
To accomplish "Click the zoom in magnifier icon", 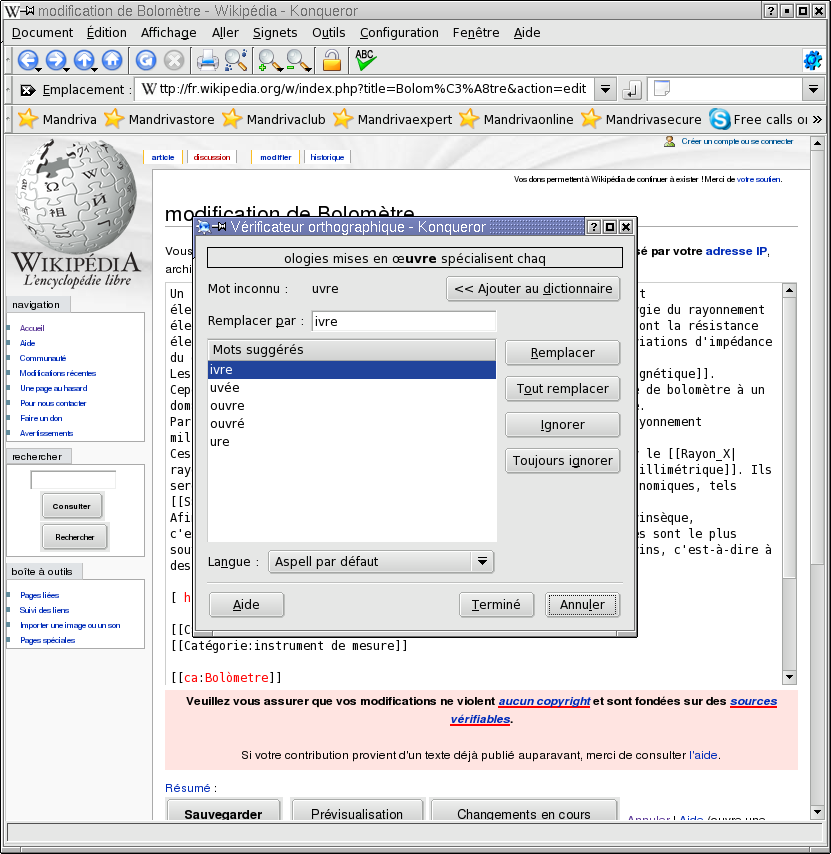I will [x=269, y=60].
